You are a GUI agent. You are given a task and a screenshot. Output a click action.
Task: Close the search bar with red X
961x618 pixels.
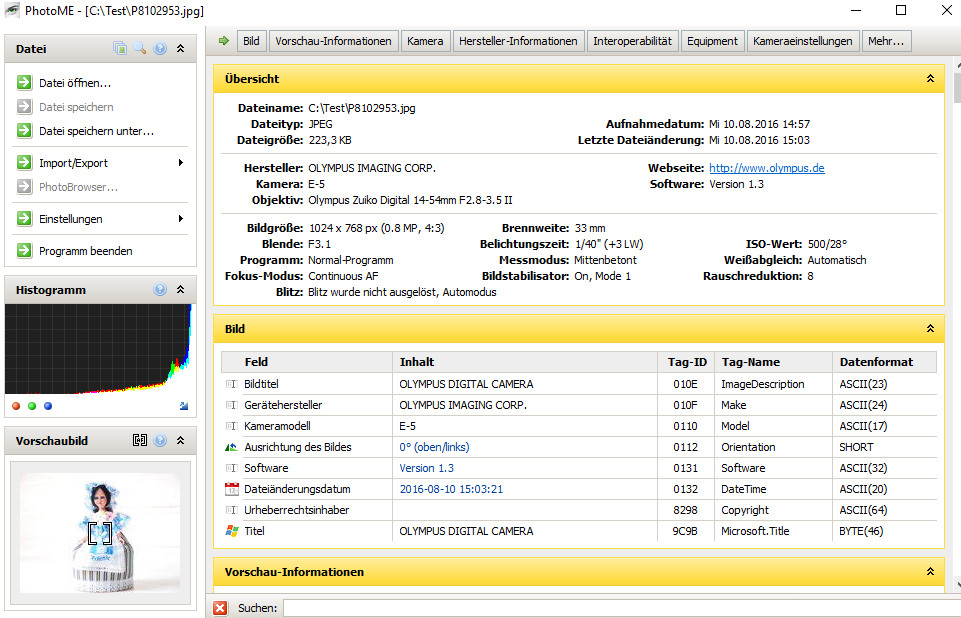click(x=220, y=608)
